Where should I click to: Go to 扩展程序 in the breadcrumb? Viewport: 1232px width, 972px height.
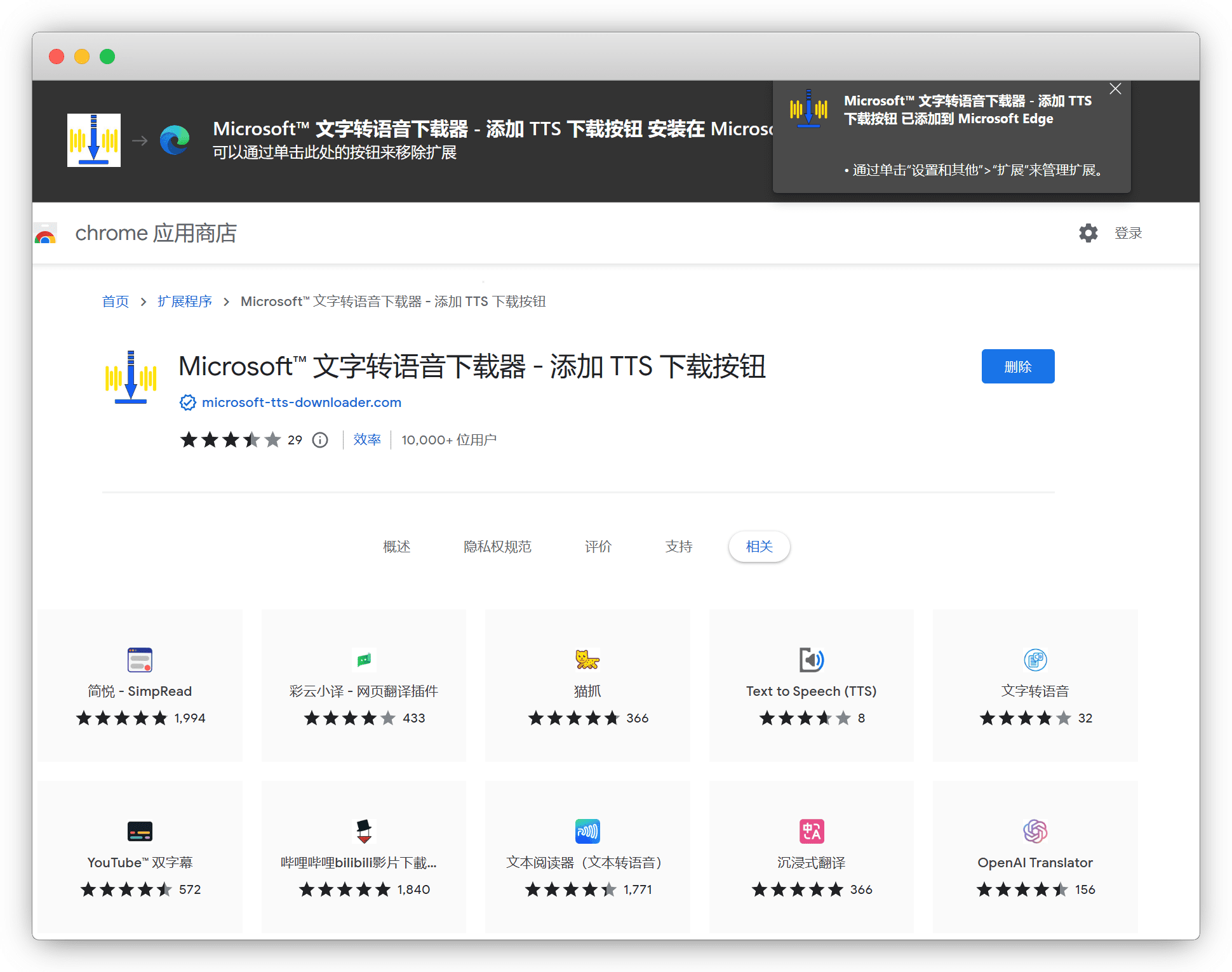coord(184,302)
